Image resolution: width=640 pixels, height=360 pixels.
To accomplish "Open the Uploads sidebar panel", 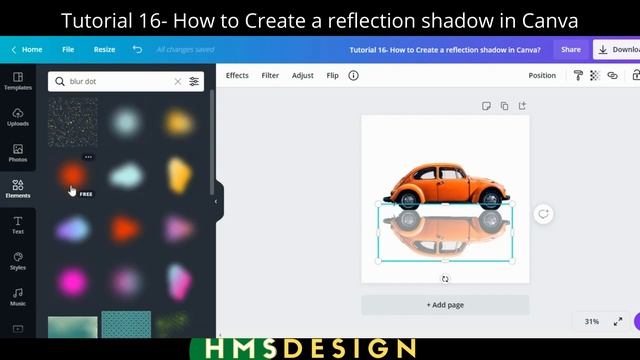I will tap(18, 117).
